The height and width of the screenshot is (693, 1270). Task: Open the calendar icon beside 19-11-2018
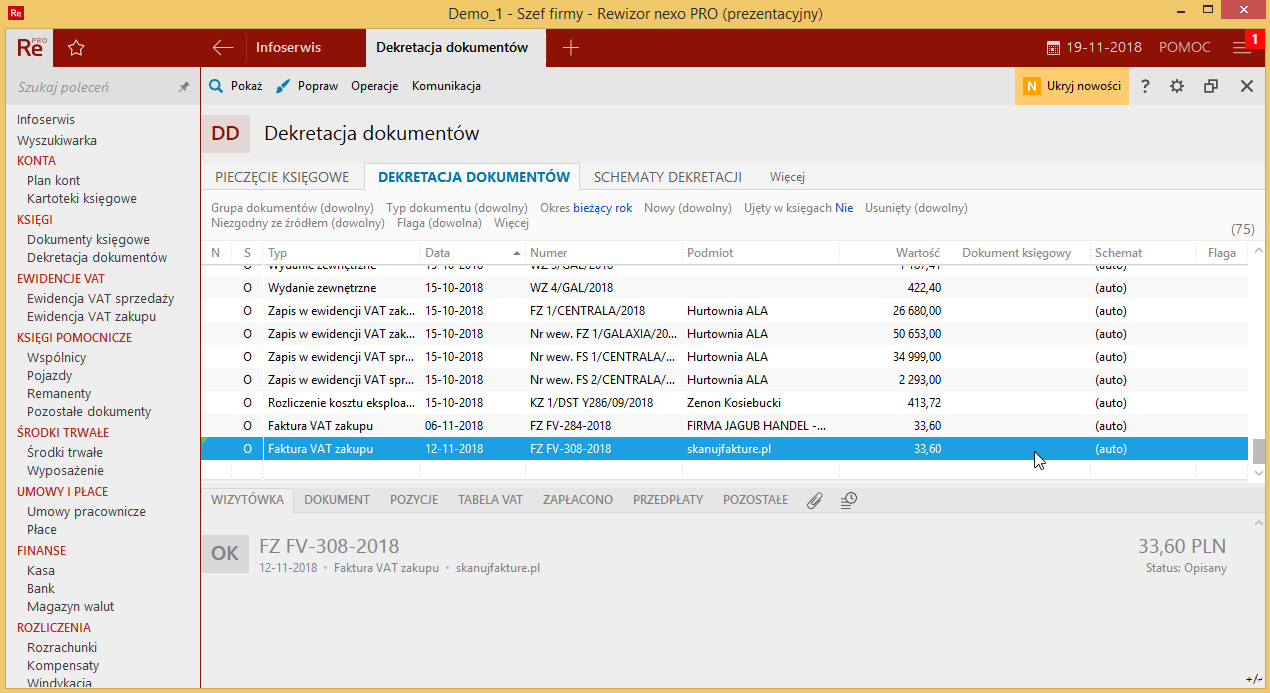(x=1052, y=47)
